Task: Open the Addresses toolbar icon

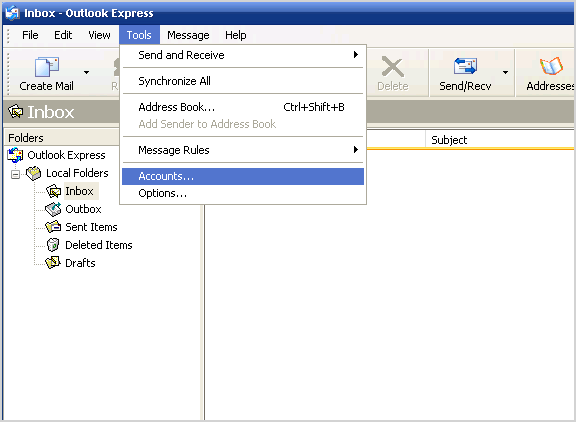Action: click(x=551, y=66)
